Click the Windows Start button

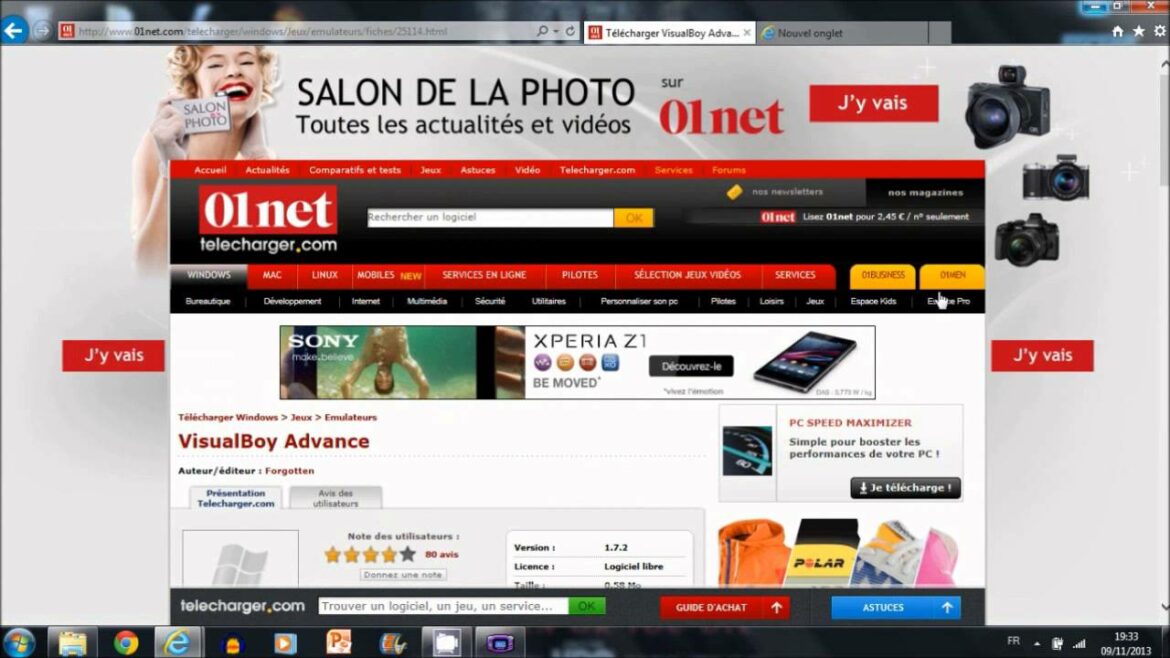click(x=19, y=645)
